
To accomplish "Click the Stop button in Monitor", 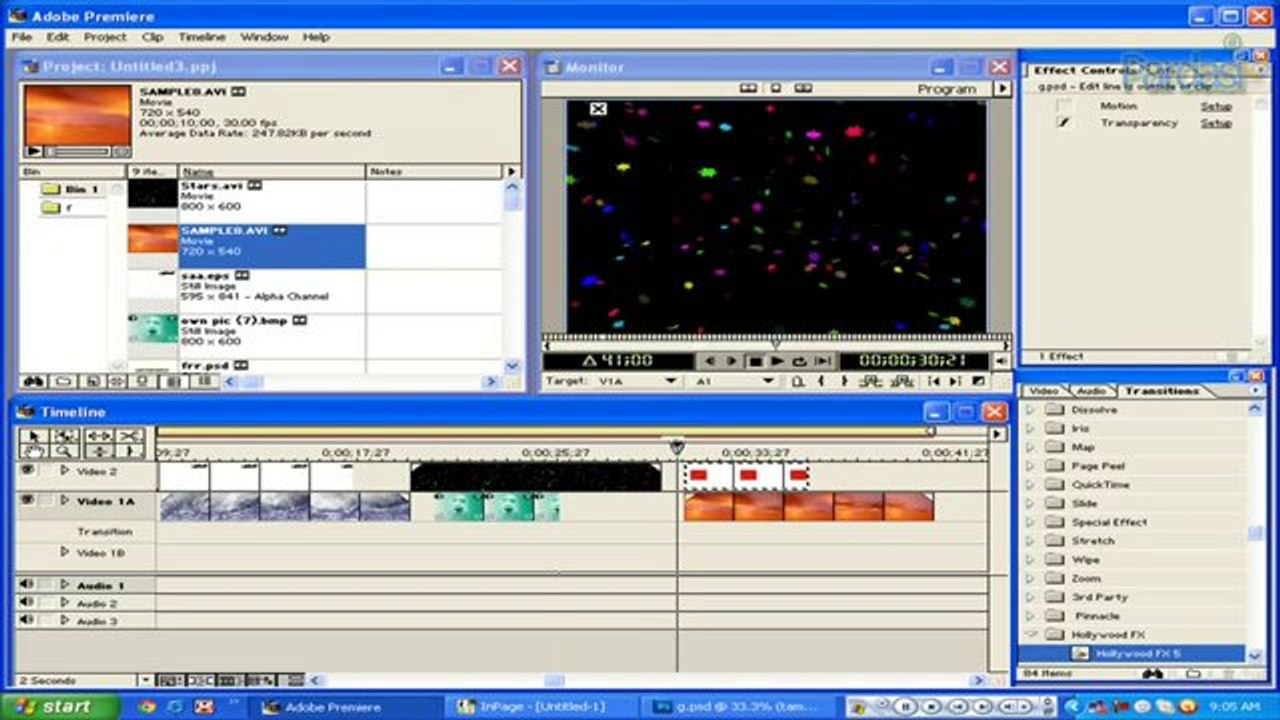I will (756, 361).
